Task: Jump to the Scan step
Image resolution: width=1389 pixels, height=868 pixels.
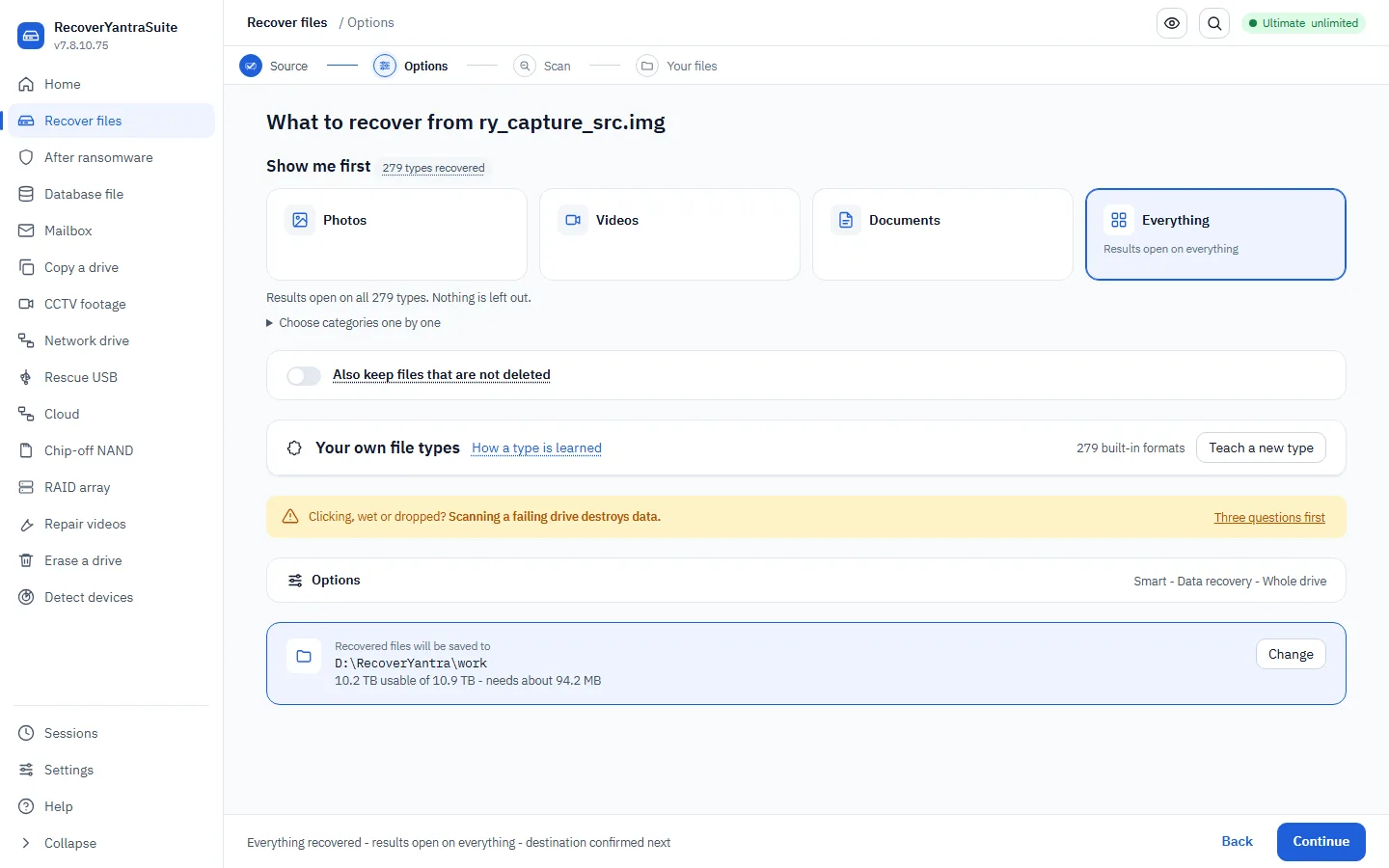Action: [x=542, y=66]
